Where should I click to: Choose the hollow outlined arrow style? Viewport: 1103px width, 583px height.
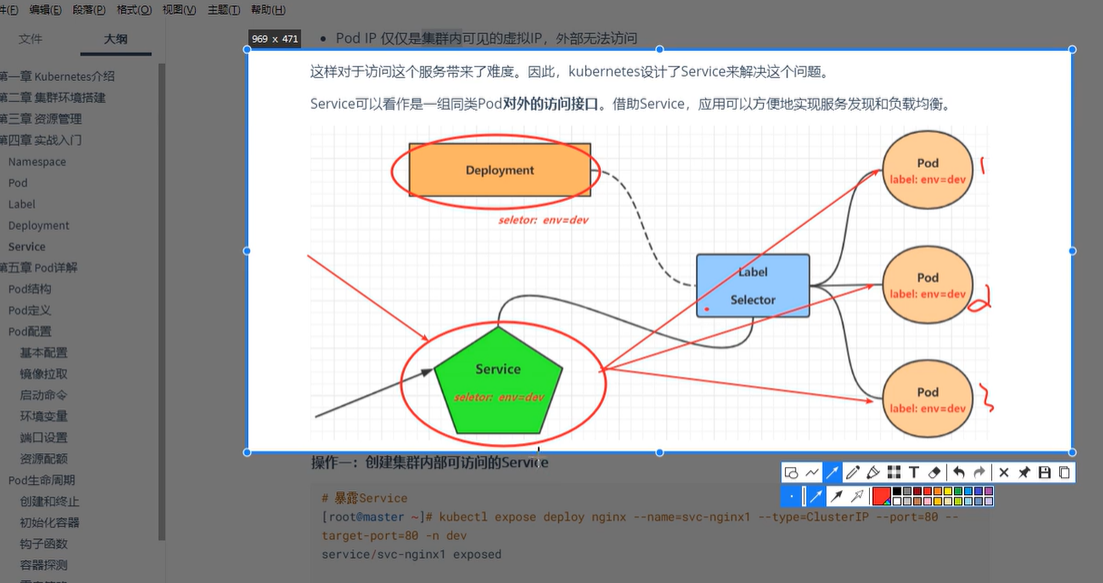[x=857, y=496]
